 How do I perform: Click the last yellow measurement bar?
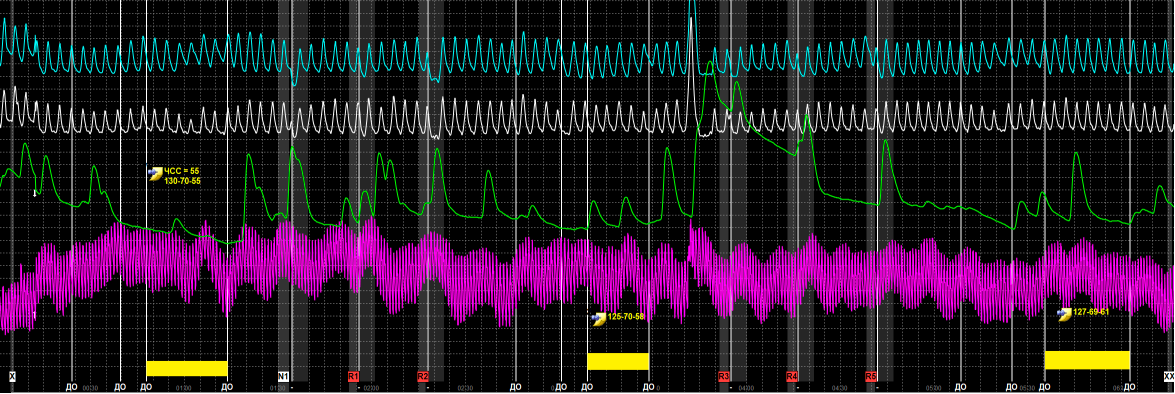[1087, 360]
